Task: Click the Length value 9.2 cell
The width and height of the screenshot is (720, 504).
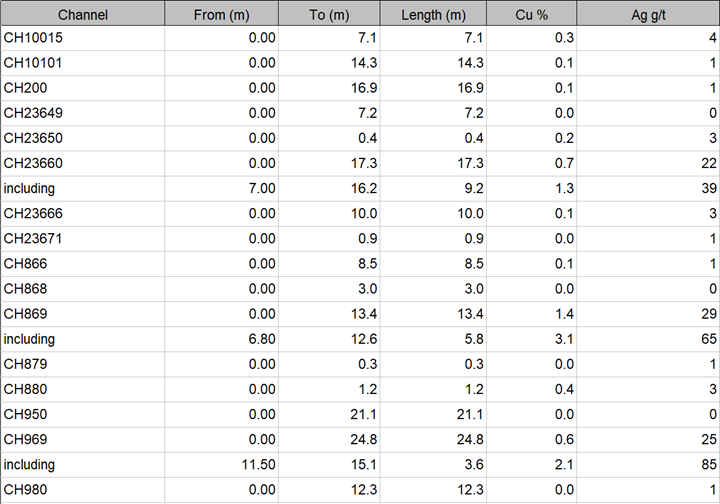Action: click(434, 188)
